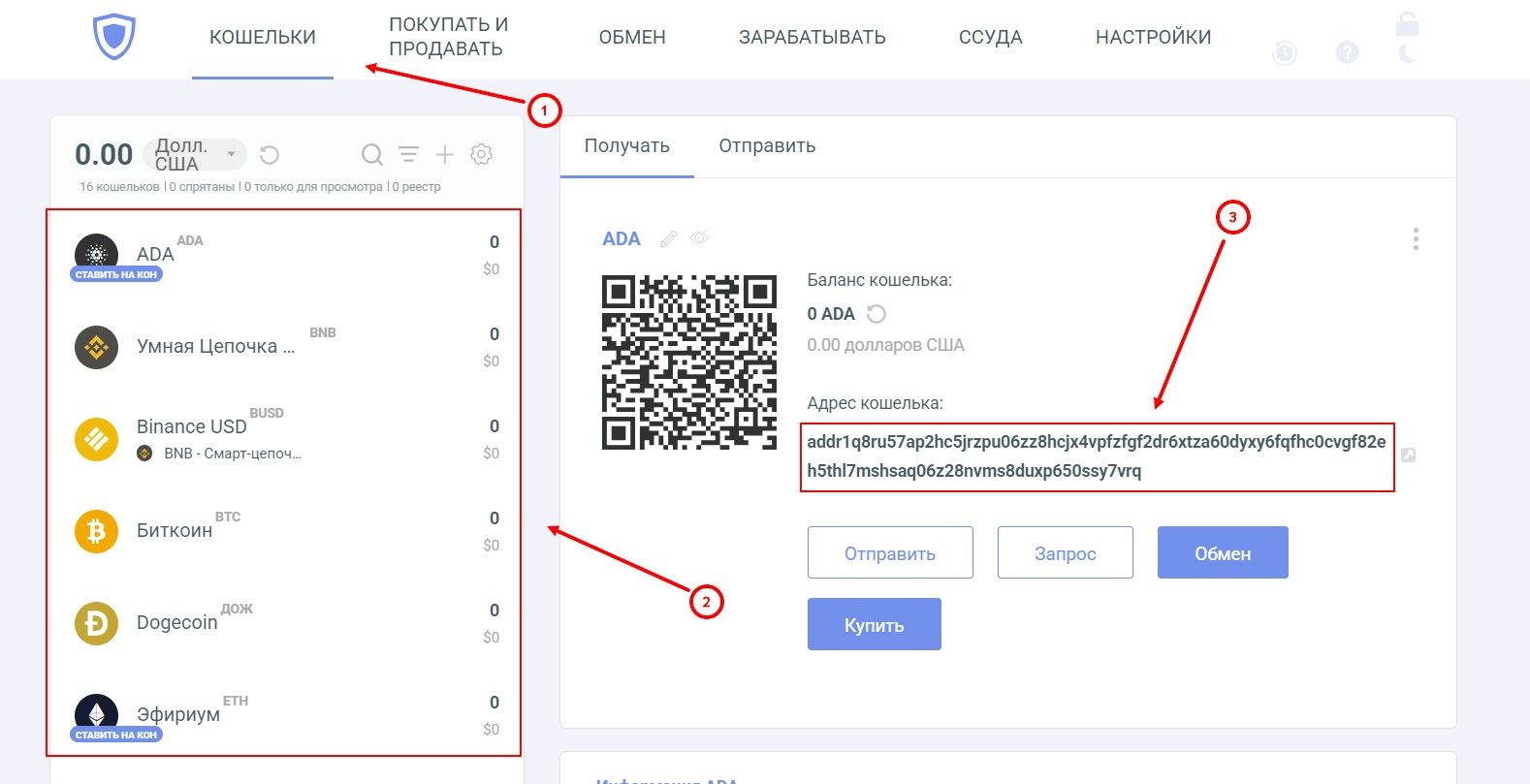This screenshot has width=1530, height=784.
Task: Open ADA wallet three-dot menu
Action: click(x=1416, y=239)
